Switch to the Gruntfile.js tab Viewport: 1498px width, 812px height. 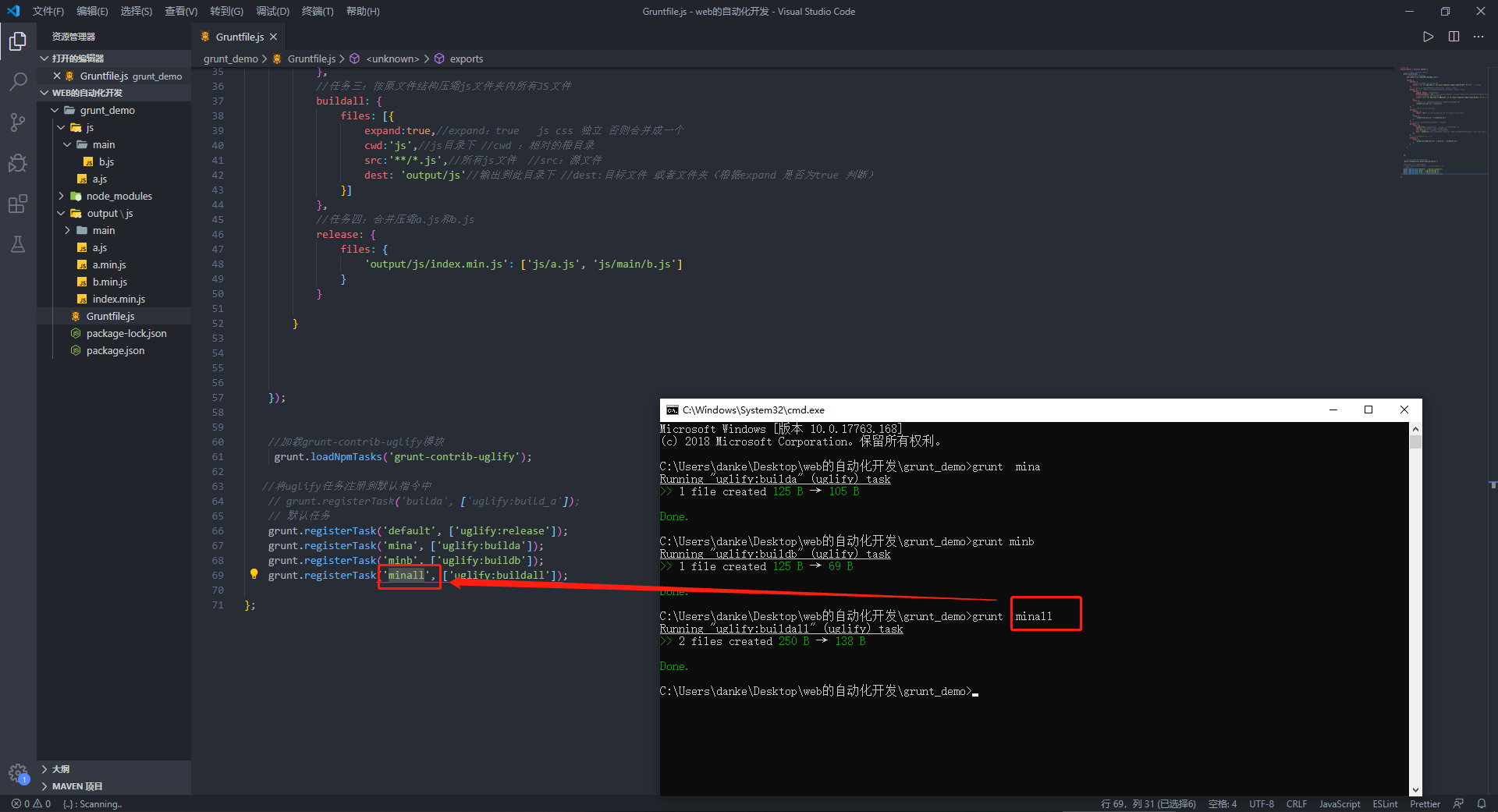tap(240, 37)
